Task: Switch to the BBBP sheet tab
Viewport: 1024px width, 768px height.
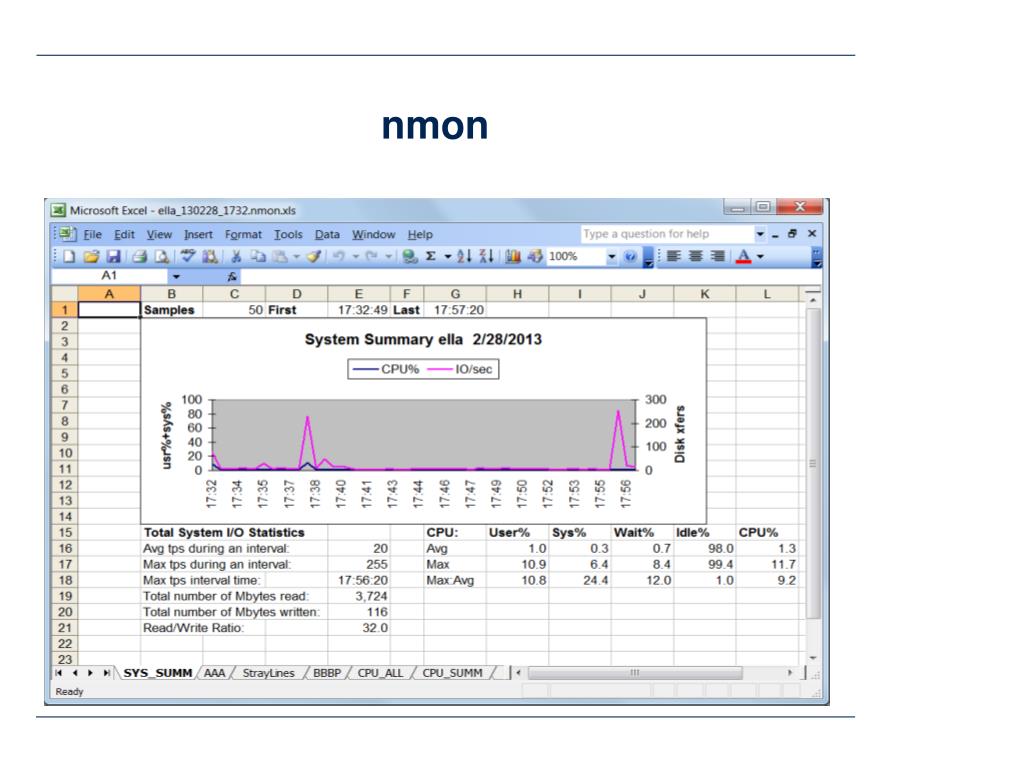Action: [x=327, y=673]
